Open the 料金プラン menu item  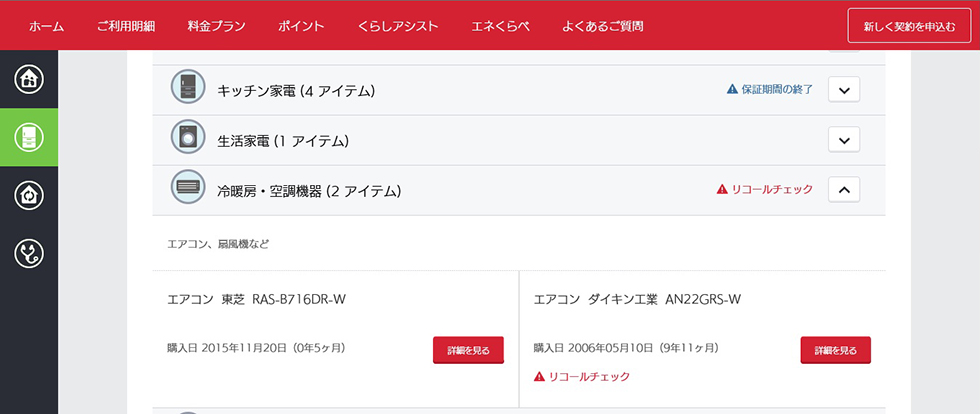click(216, 26)
